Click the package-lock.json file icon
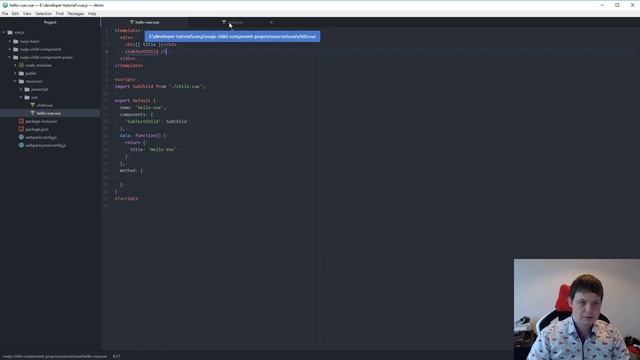 coord(21,121)
